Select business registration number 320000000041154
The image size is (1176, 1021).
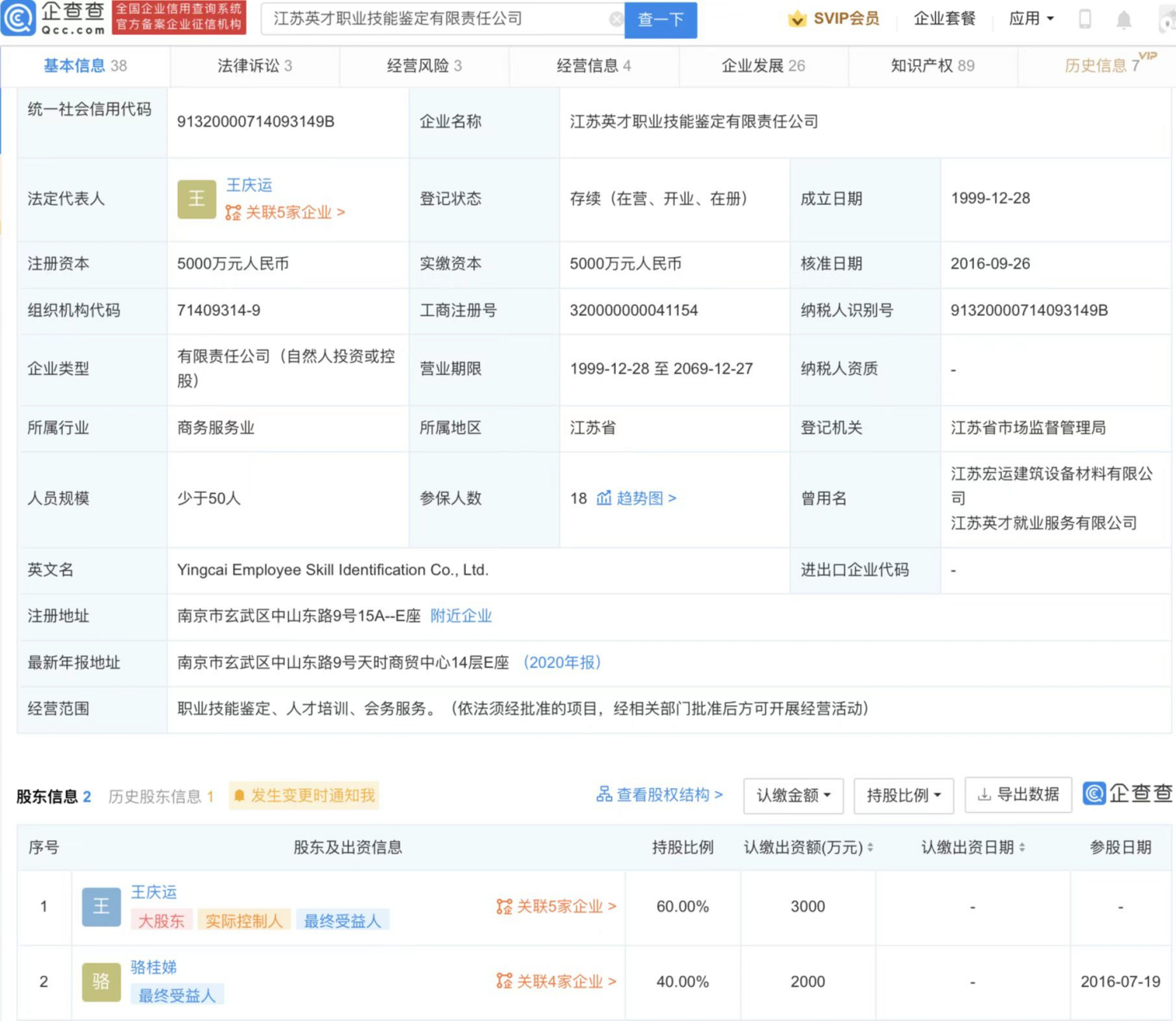tap(633, 310)
